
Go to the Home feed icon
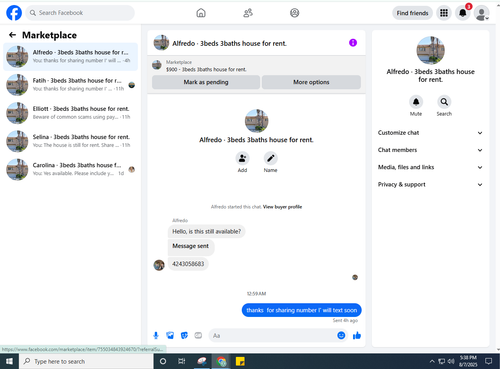(201, 13)
